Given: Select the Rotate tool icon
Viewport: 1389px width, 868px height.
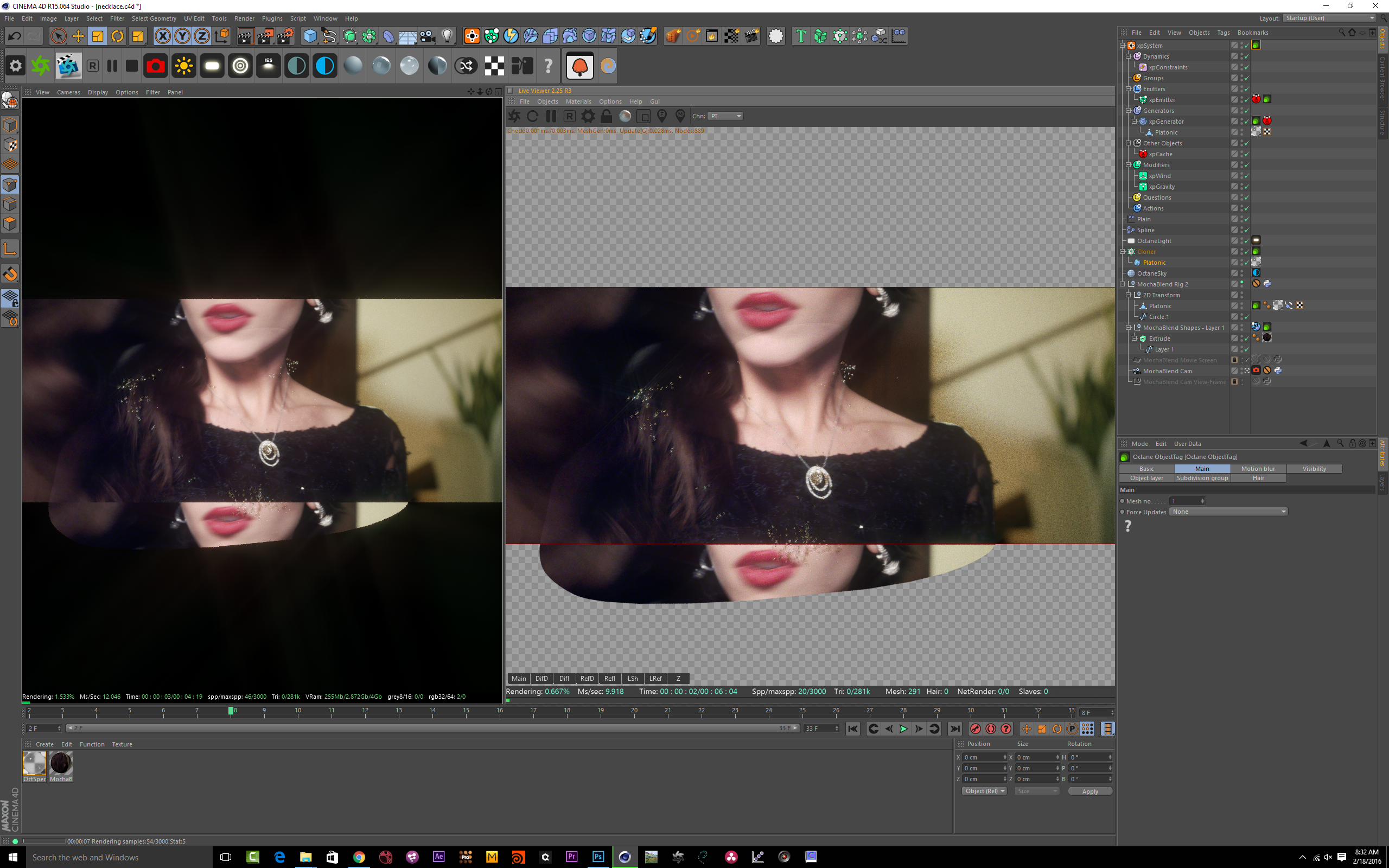Looking at the screenshot, I should click(x=117, y=36).
